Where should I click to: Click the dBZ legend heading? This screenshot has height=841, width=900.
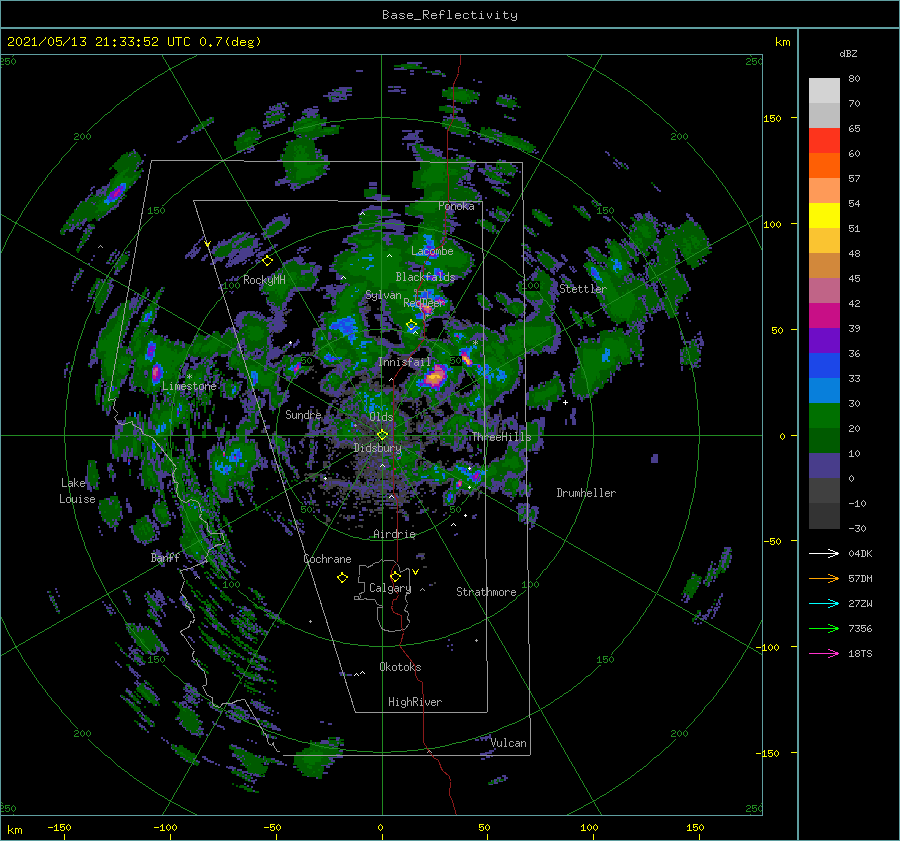[x=848, y=53]
